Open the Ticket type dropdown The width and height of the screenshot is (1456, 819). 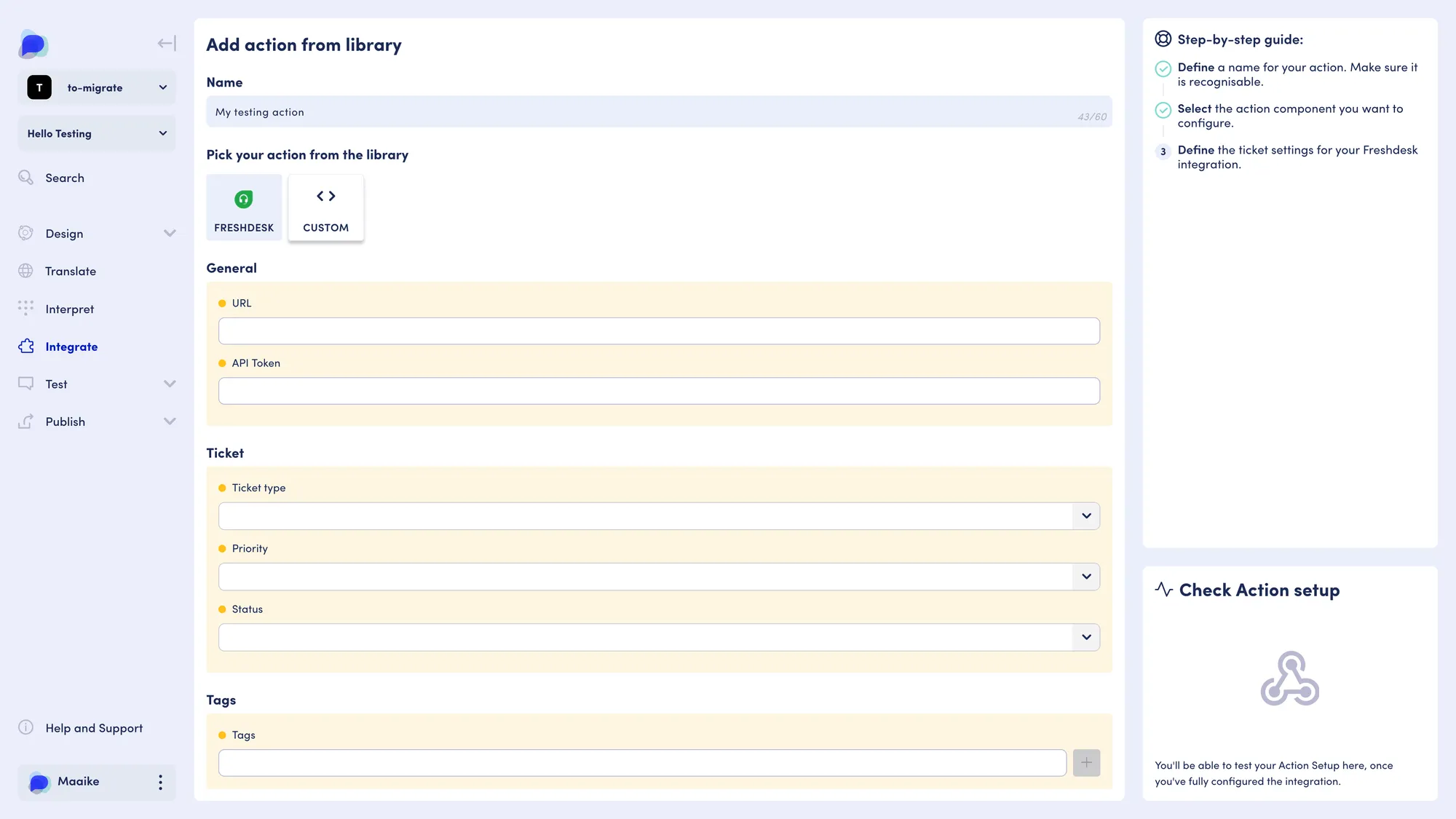(x=659, y=516)
